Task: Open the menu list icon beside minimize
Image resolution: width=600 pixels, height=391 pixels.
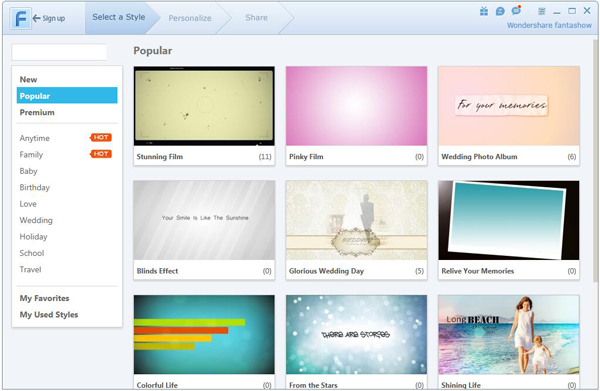Action: [541, 11]
